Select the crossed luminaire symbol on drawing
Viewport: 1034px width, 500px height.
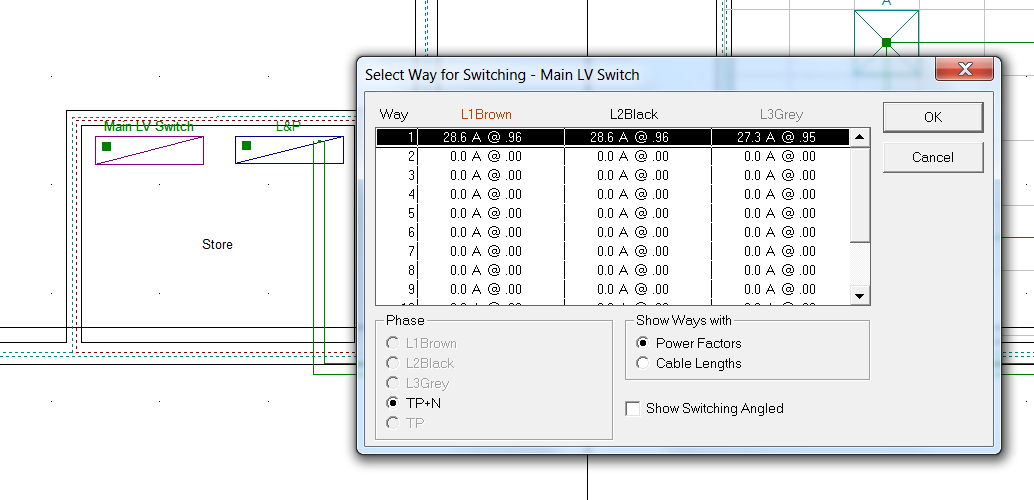(x=886, y=41)
